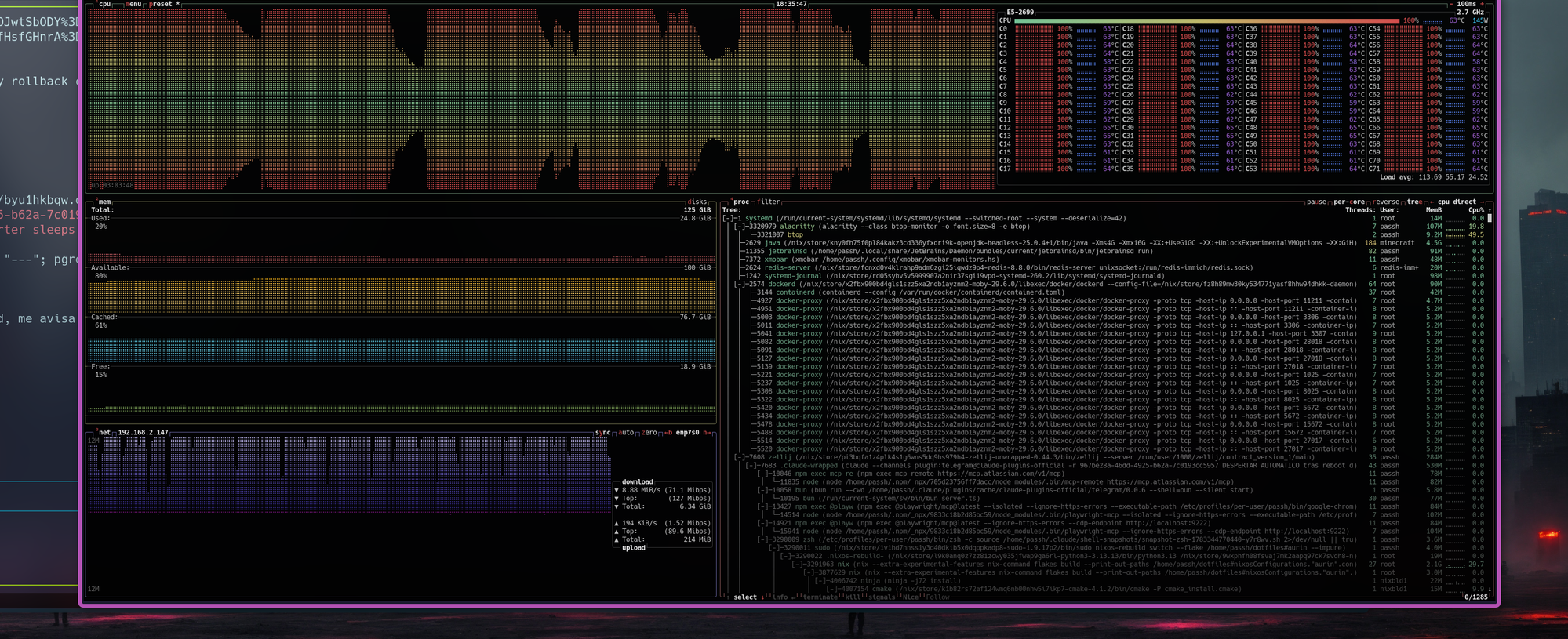Viewport: 1568px width, 639px height.
Task: Toggle the 'disks' view in mem box
Action: click(x=697, y=202)
